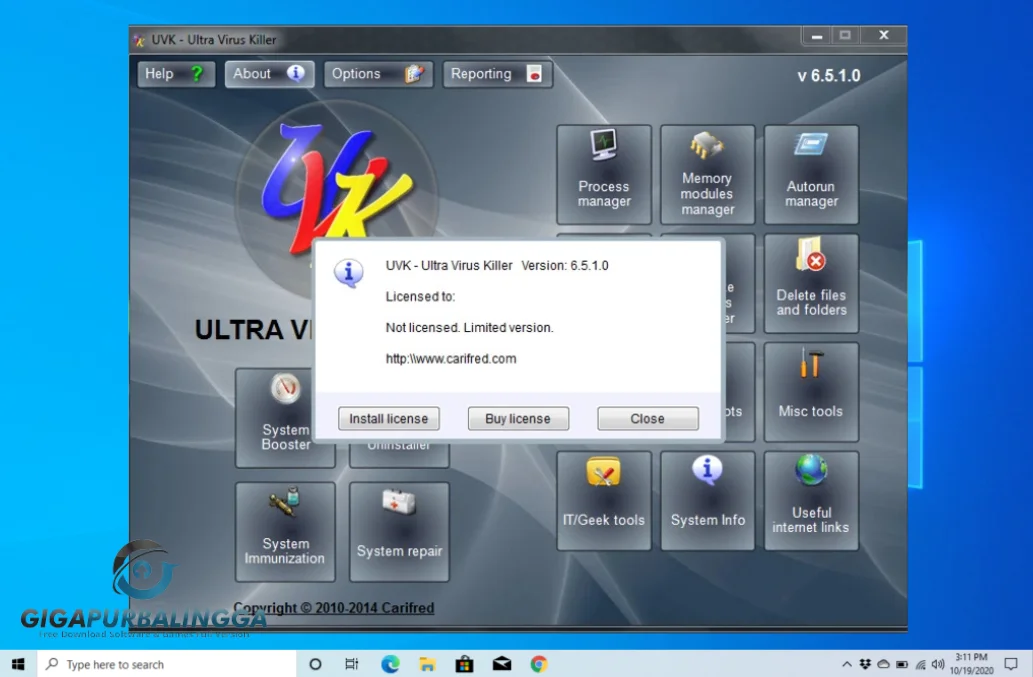
Task: Click the Buy license button
Action: point(518,418)
